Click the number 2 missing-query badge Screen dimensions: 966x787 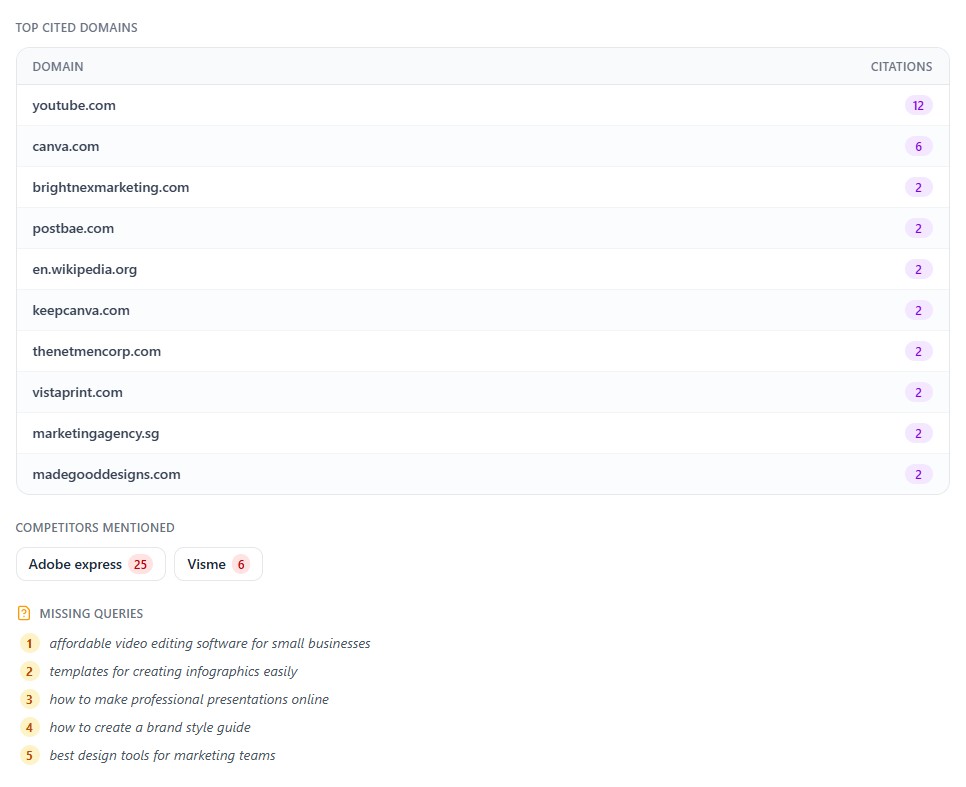coord(29,671)
